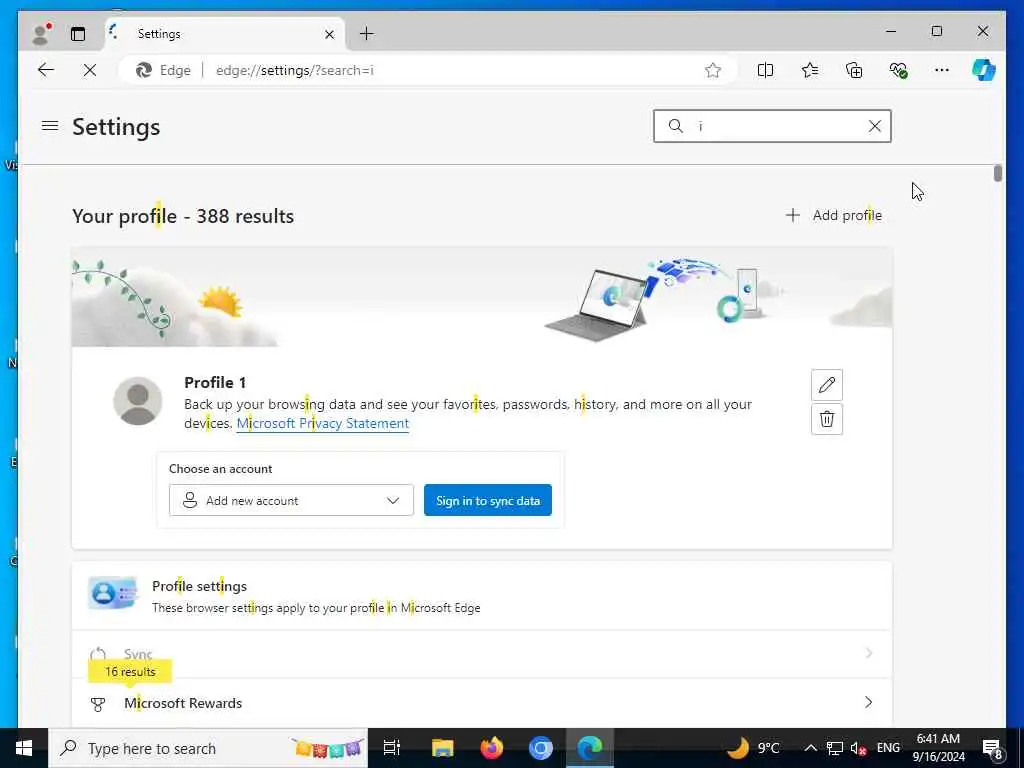Close the Settings tab
Viewport: 1024px width, 768px height.
[x=330, y=34]
